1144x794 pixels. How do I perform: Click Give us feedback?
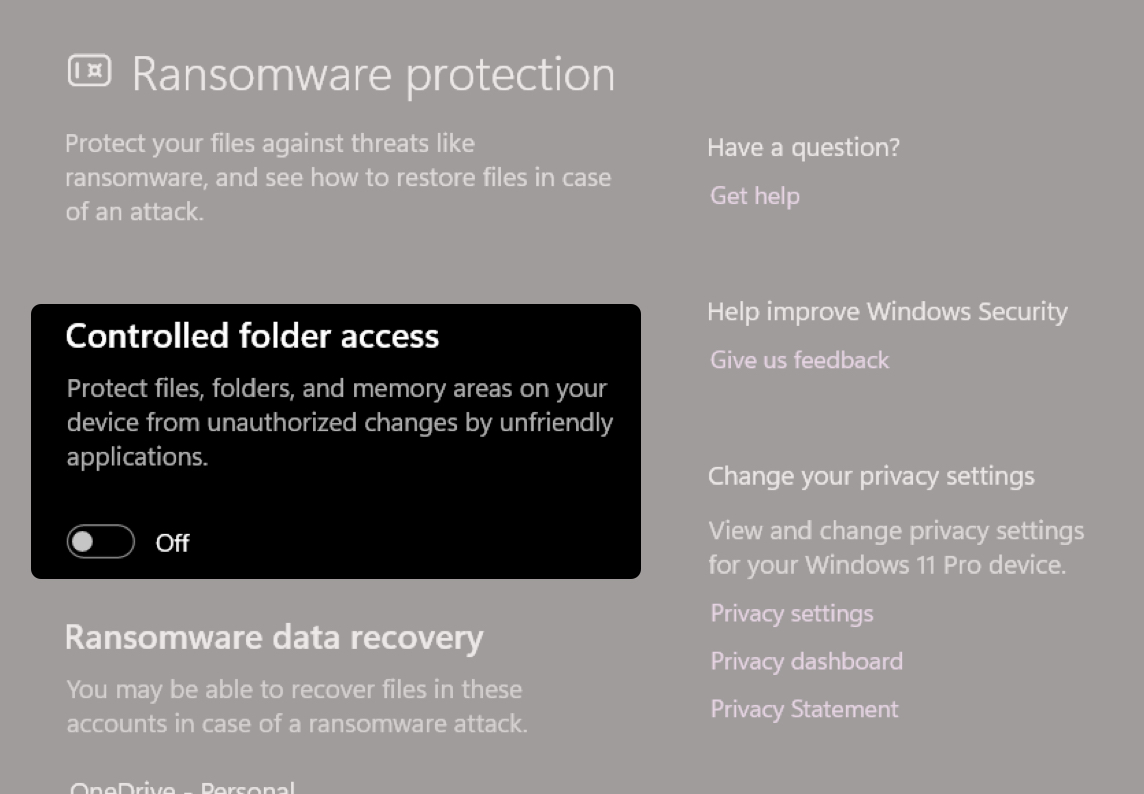[799, 360]
